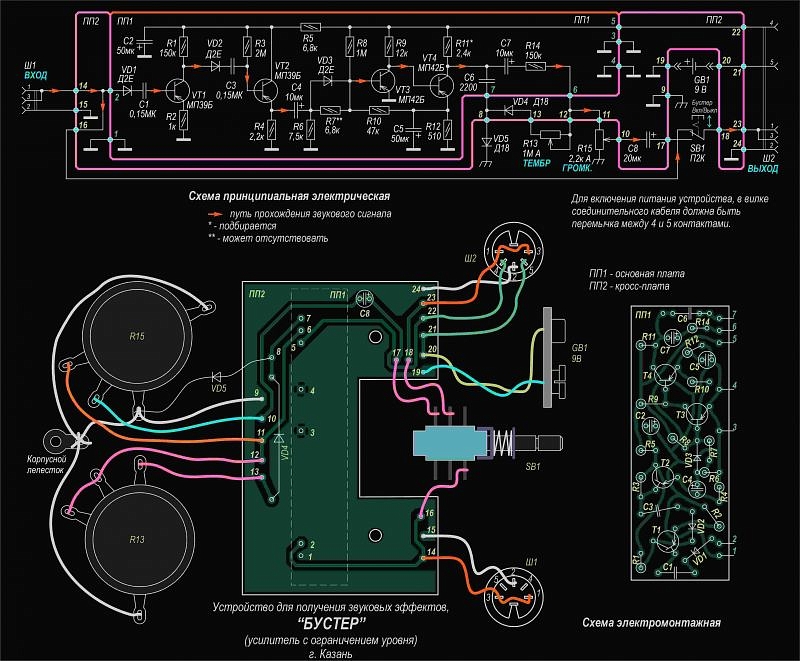Select the Ш2 round connector at top
Viewport: 800px width, 661px height.
pos(510,250)
